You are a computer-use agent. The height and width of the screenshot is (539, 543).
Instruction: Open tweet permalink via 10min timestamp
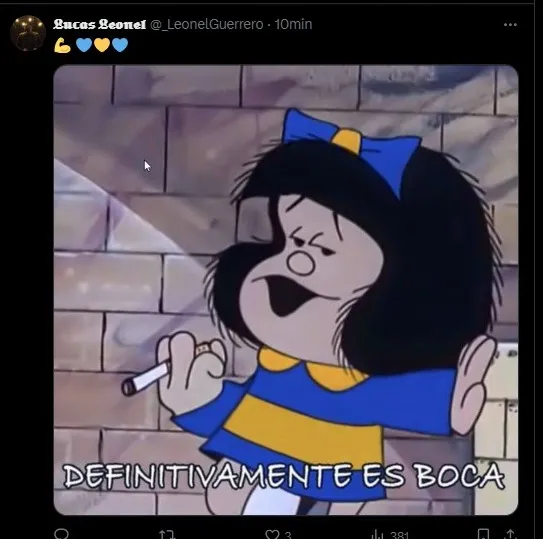point(293,24)
